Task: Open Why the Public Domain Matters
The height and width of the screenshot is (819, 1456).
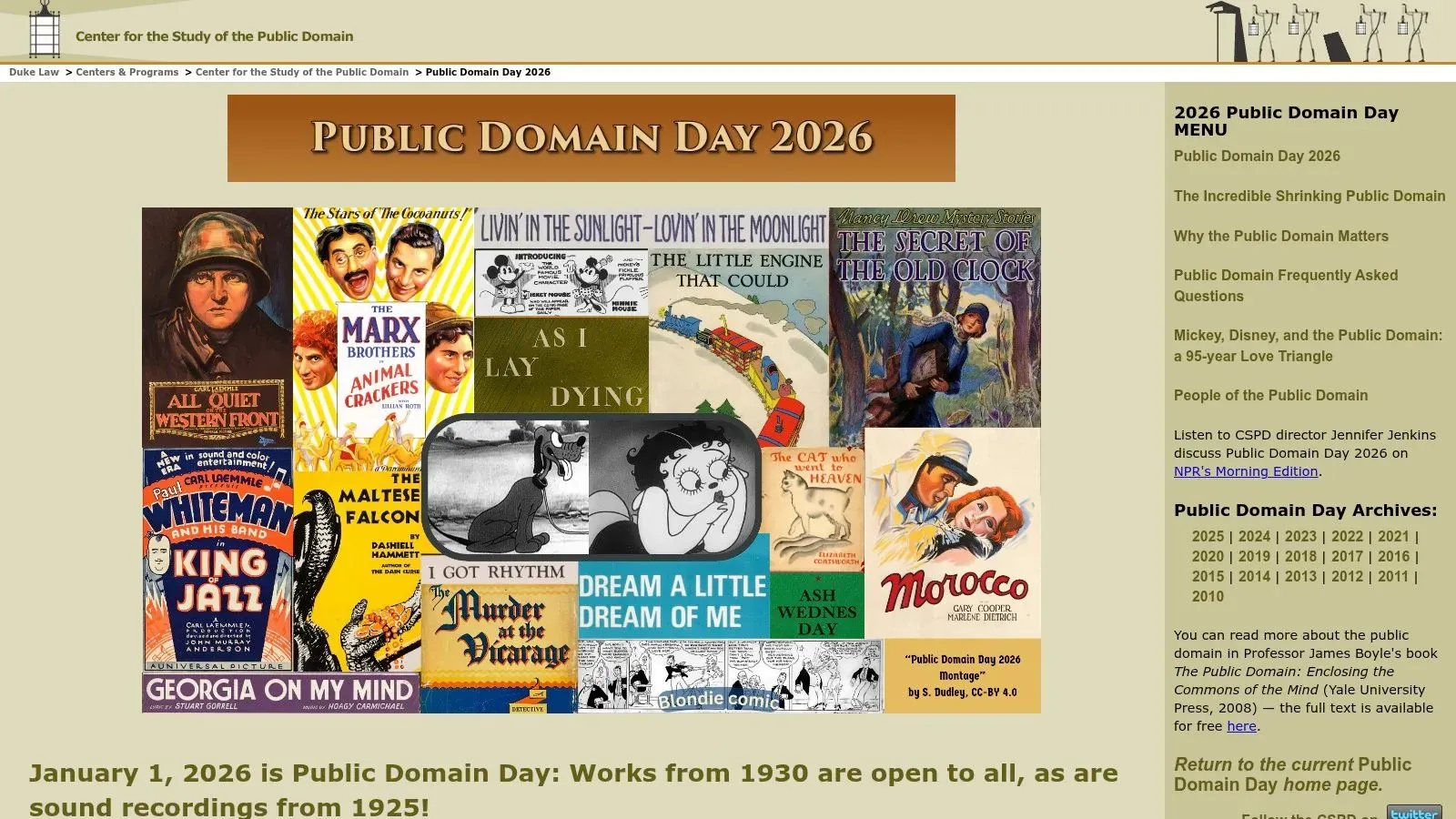Action: pyautogui.click(x=1281, y=236)
